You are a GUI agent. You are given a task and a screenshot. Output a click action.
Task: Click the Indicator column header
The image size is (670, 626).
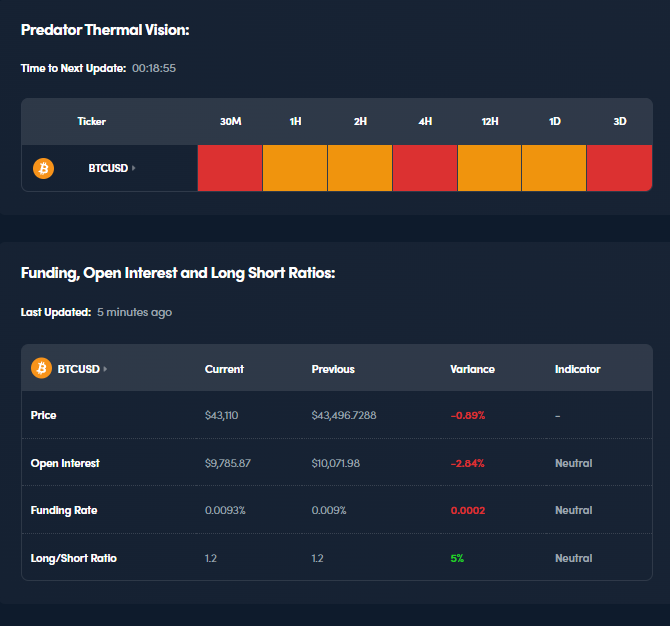click(577, 369)
